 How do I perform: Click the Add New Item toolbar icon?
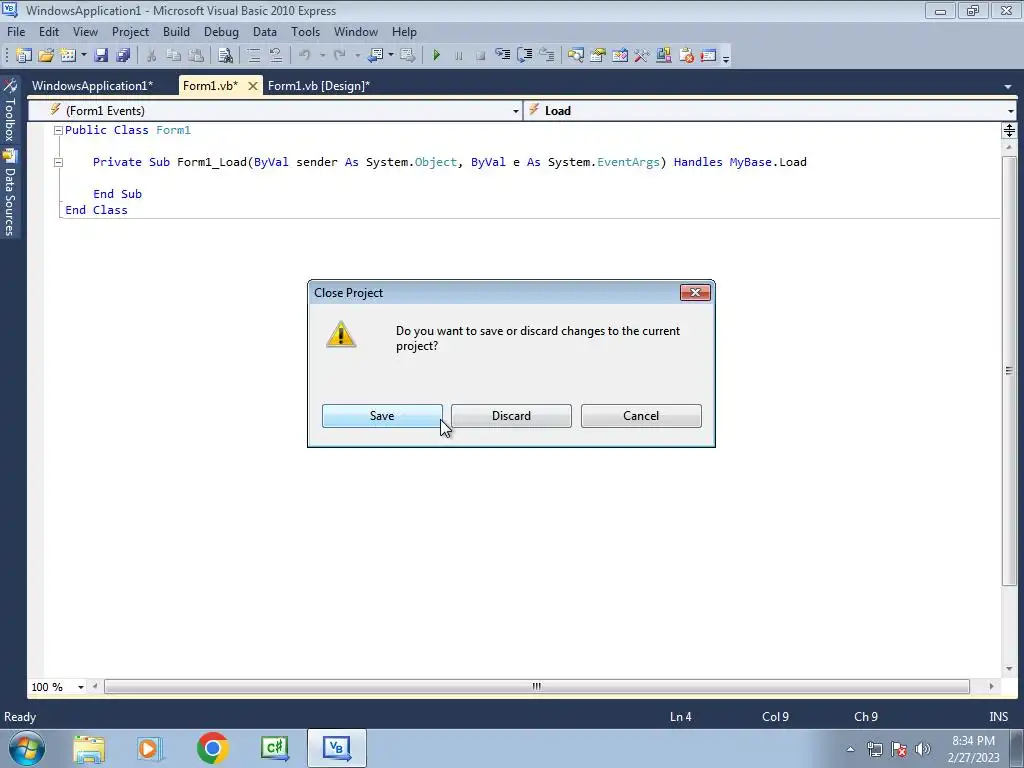68,56
